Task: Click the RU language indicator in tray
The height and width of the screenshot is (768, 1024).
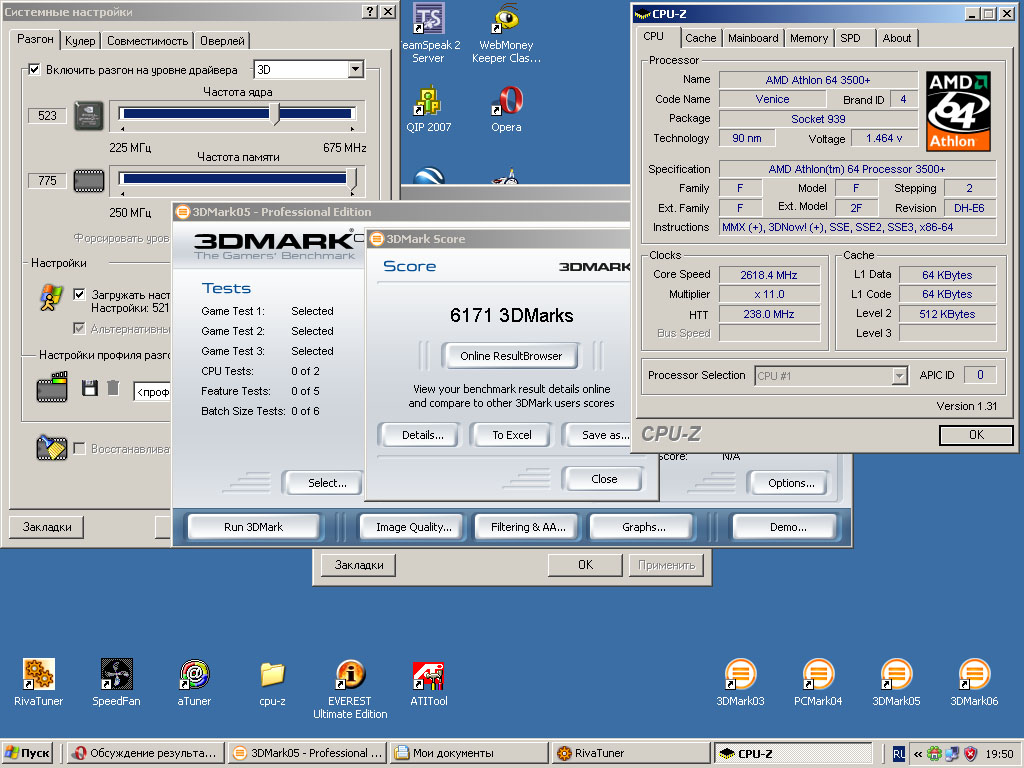Action: click(899, 754)
